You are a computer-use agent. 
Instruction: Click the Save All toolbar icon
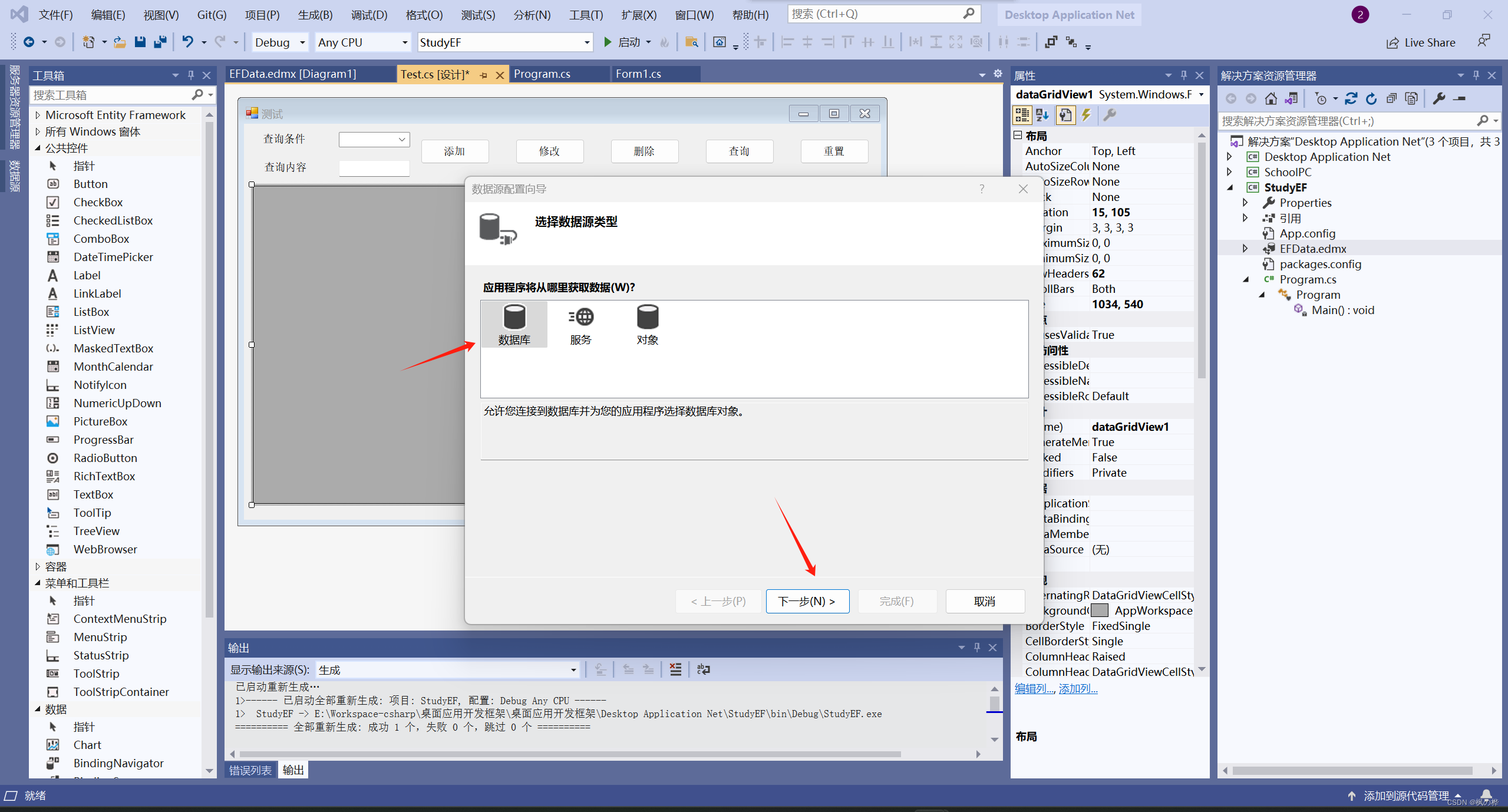tap(160, 42)
